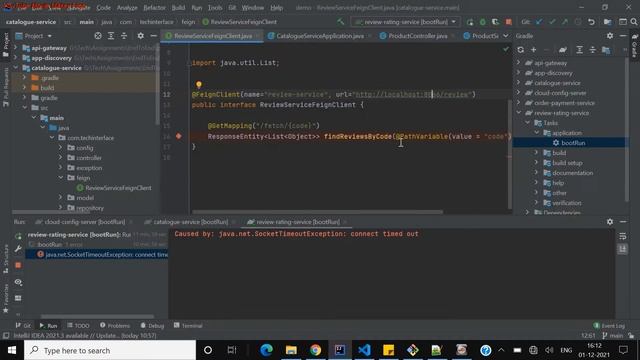Open the Event Log button
640x360 pixels.
pyautogui.click(x=609, y=325)
